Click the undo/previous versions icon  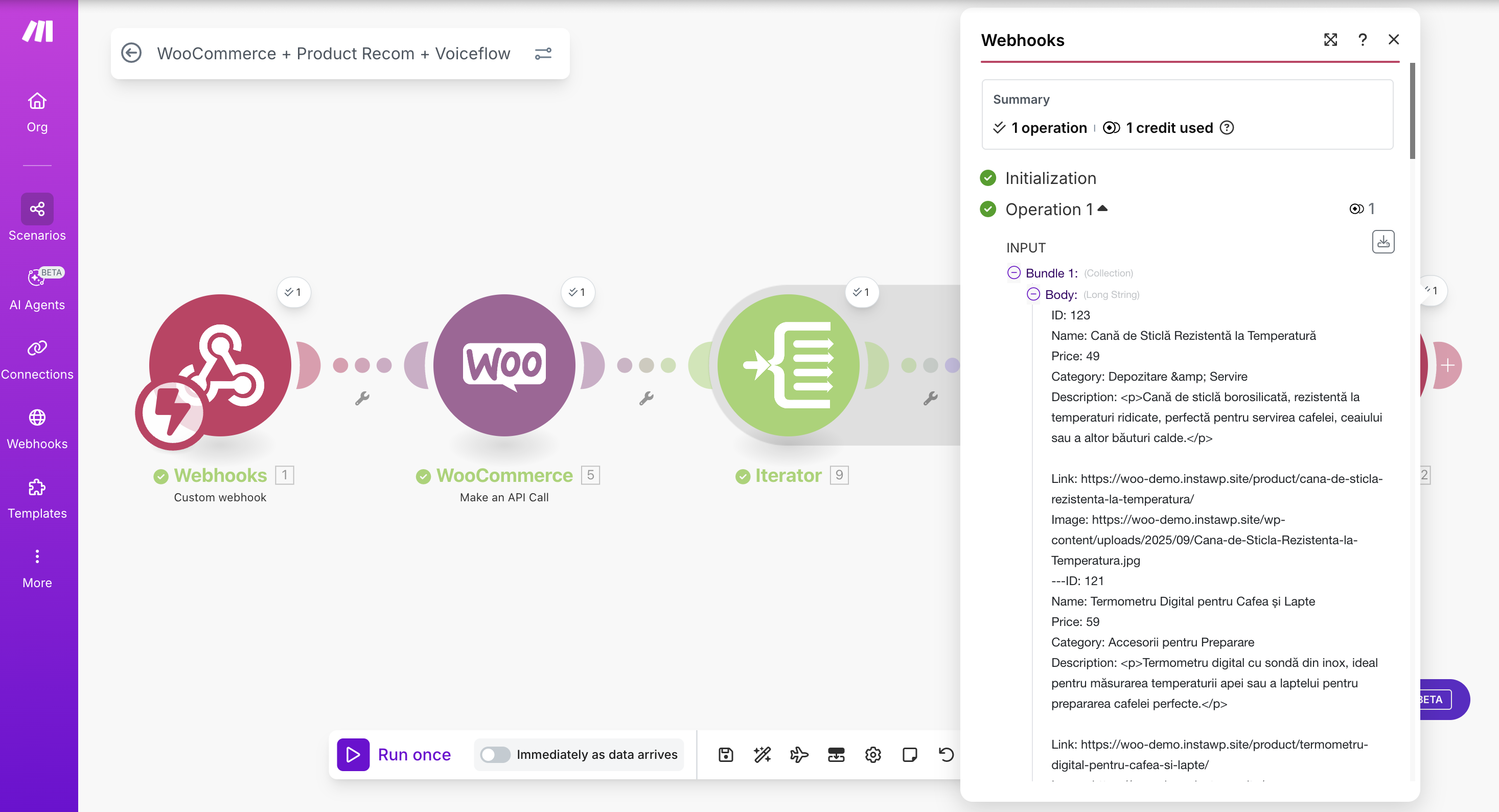(x=946, y=754)
